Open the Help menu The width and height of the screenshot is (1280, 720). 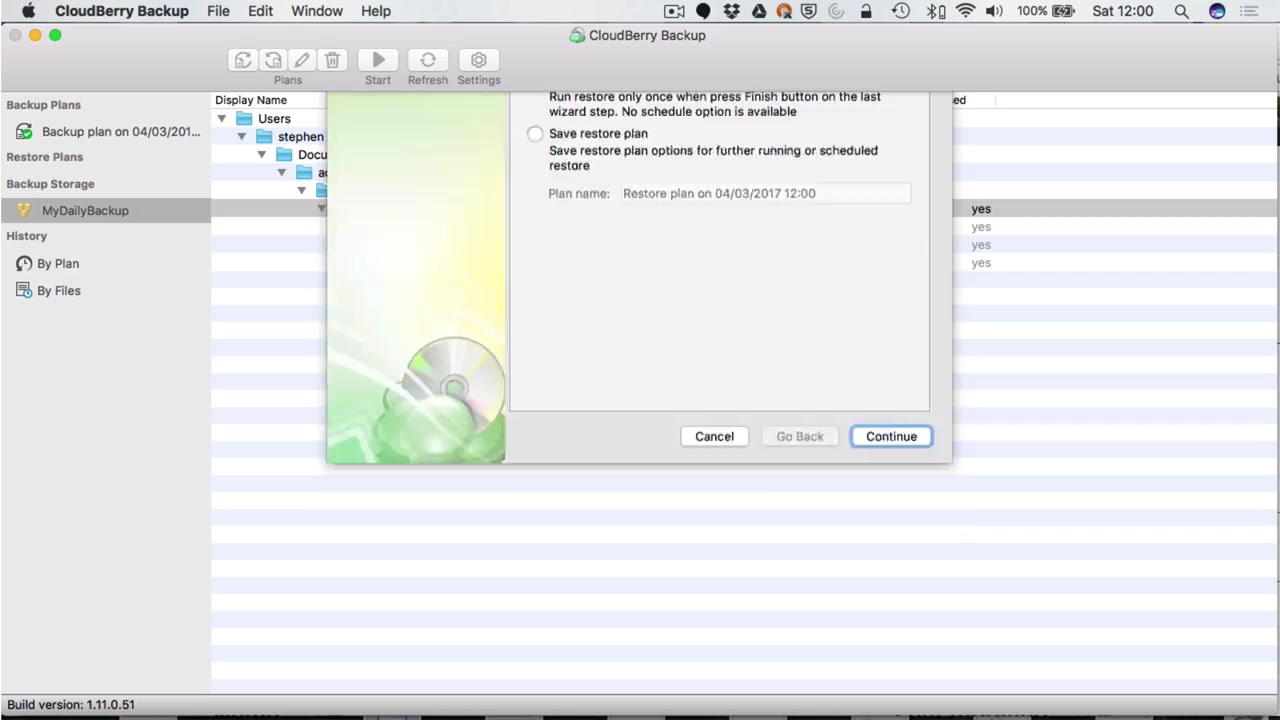376,11
